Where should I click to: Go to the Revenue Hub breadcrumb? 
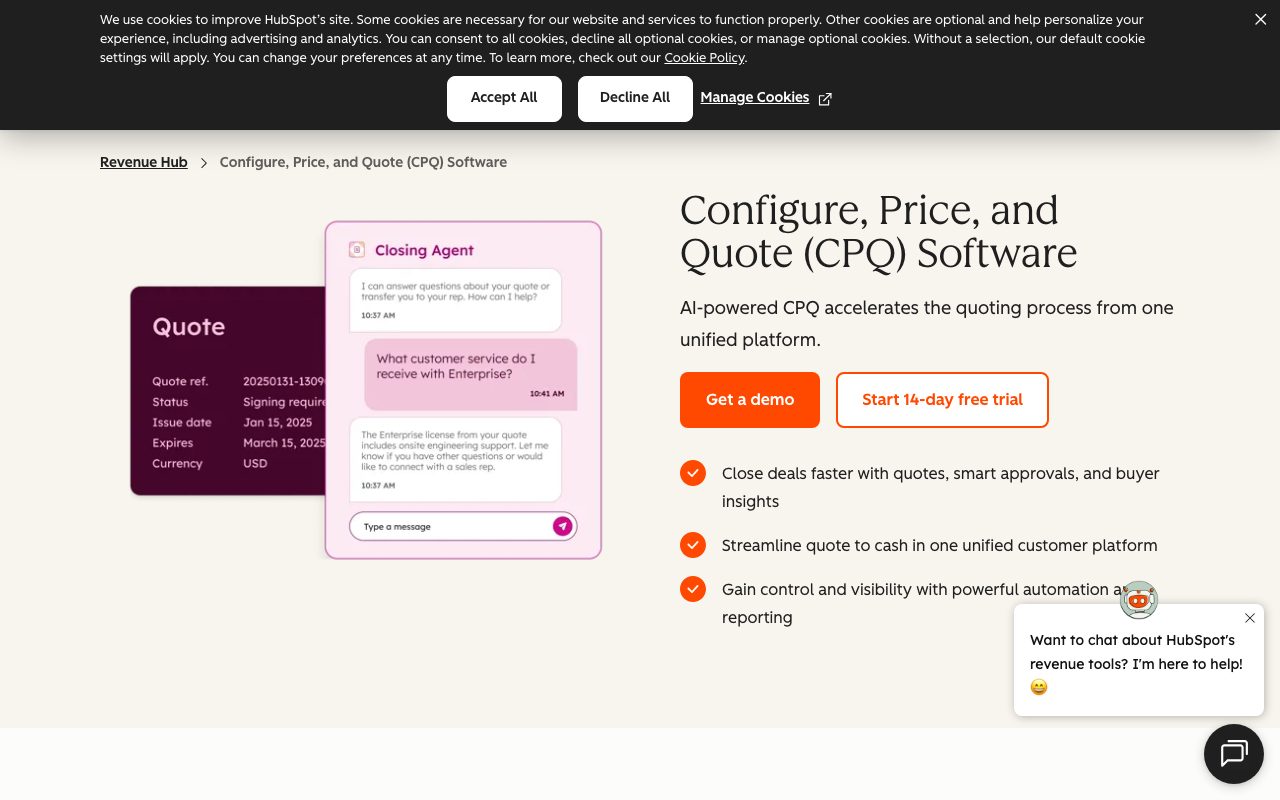144,162
